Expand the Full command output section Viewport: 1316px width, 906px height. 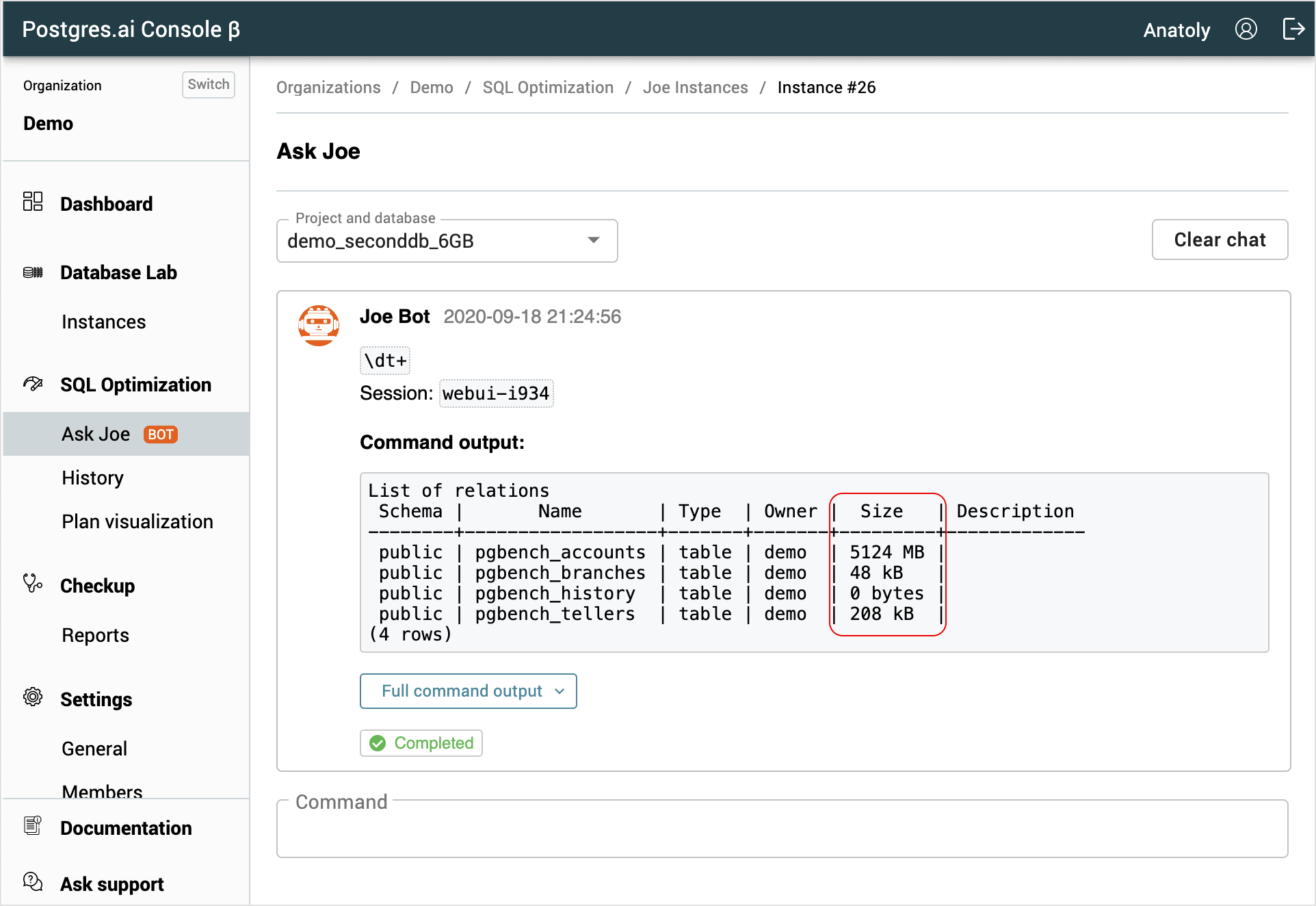pyautogui.click(x=468, y=691)
